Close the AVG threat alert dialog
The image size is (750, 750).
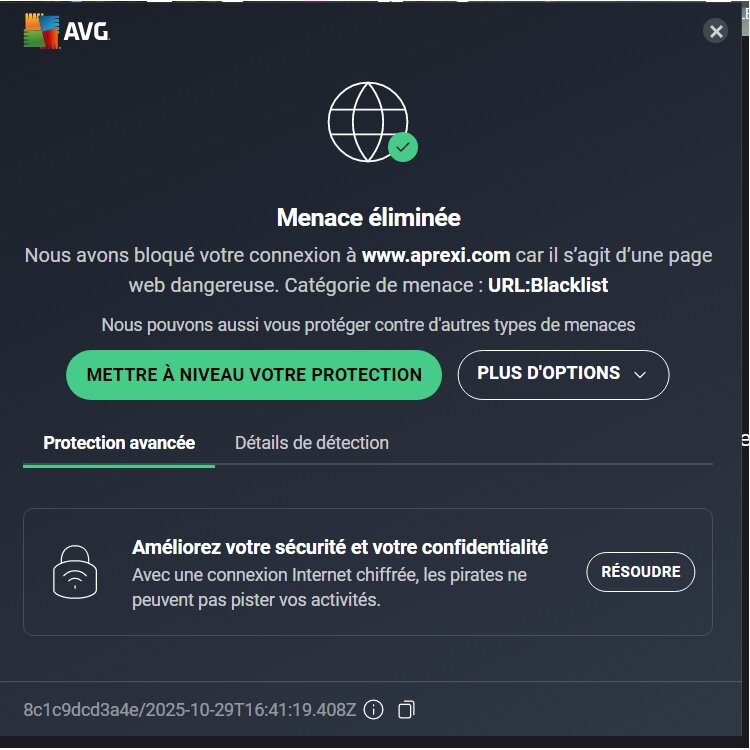pos(716,31)
